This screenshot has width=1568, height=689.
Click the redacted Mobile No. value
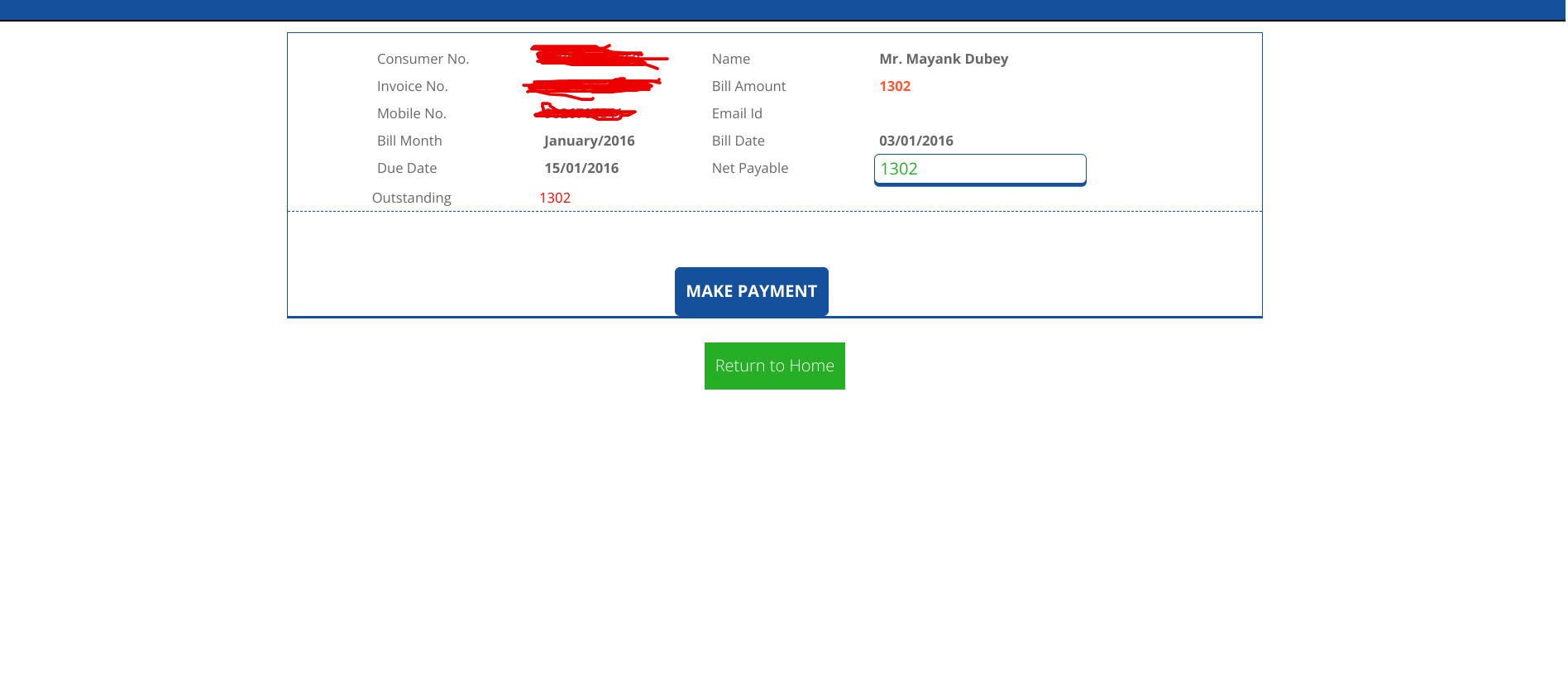click(583, 112)
